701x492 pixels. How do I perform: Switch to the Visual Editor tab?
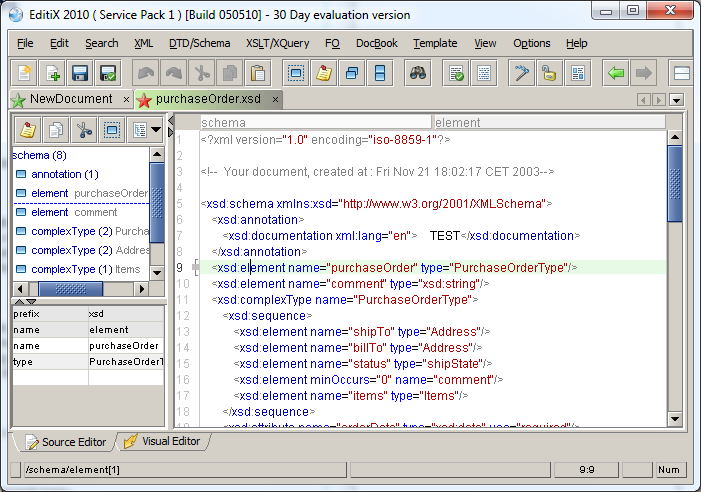163,442
